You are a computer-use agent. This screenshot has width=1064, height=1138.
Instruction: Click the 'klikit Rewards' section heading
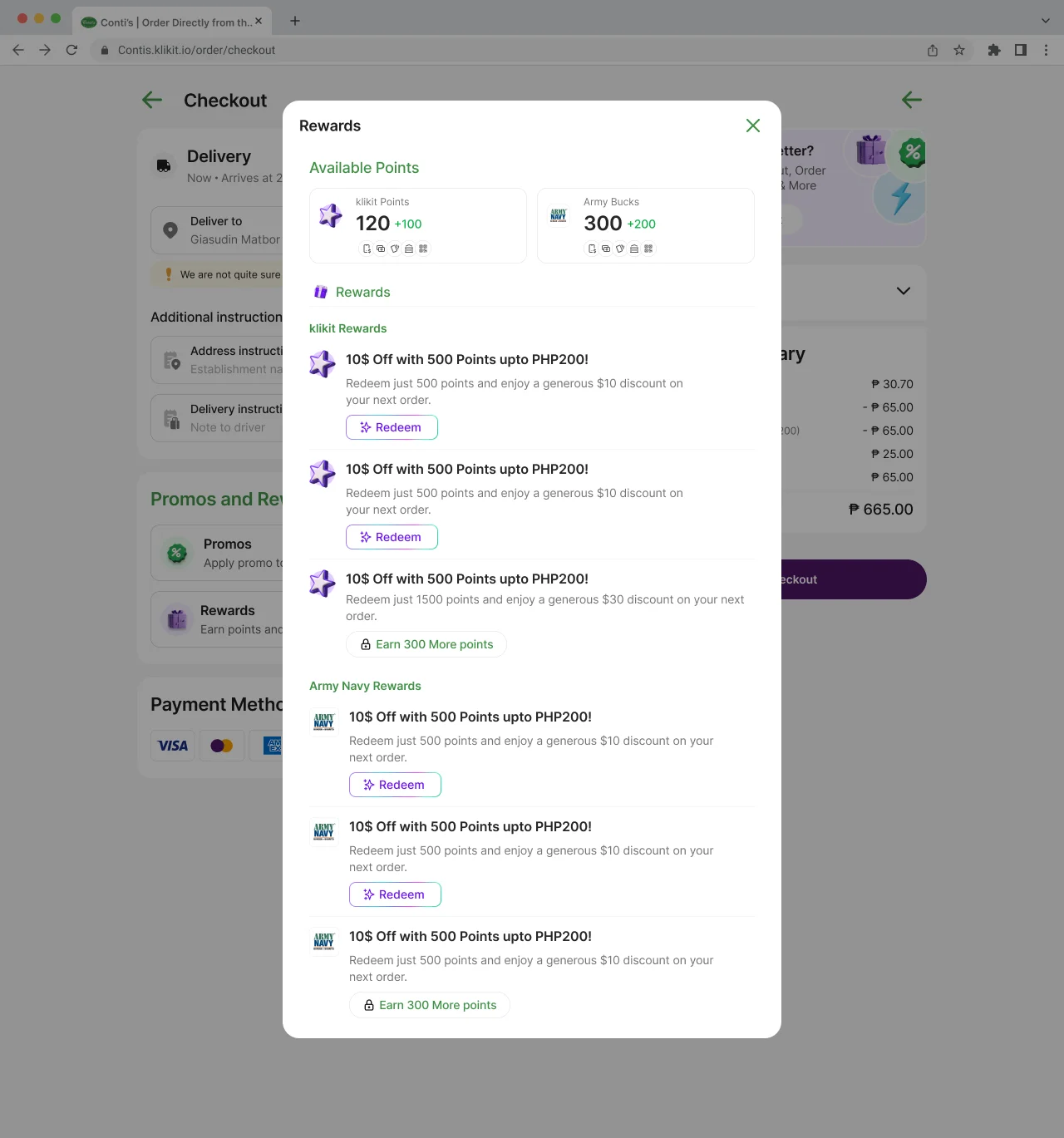(x=347, y=328)
